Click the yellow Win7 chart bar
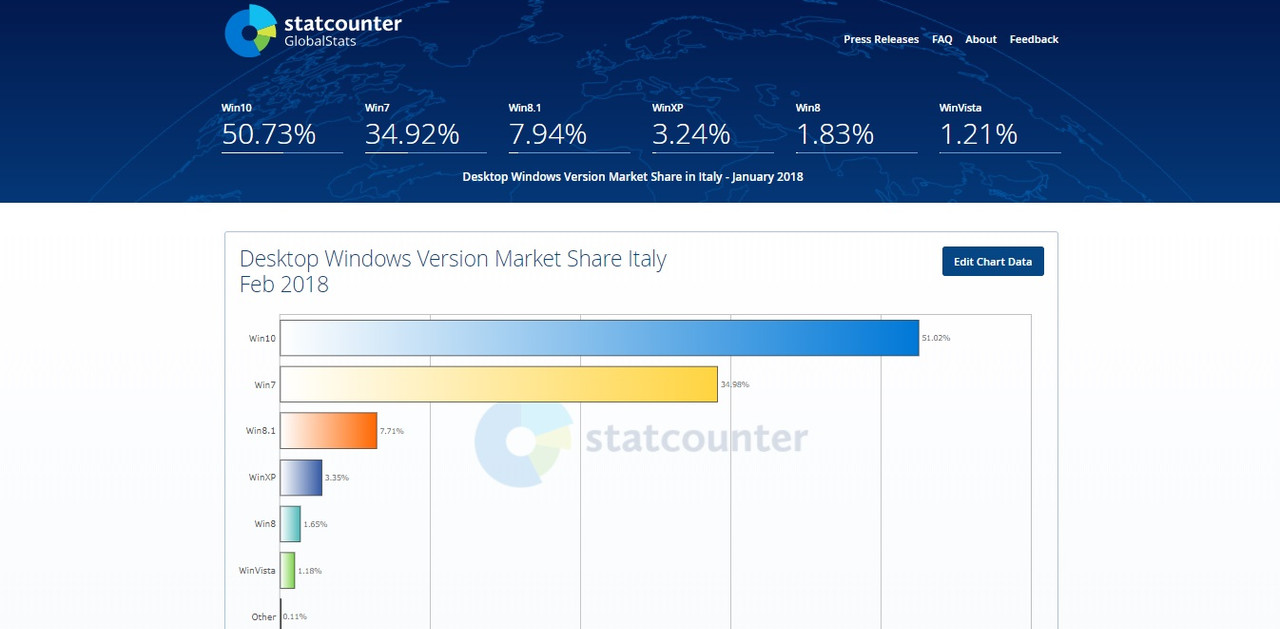The image size is (1280, 629). (499, 384)
